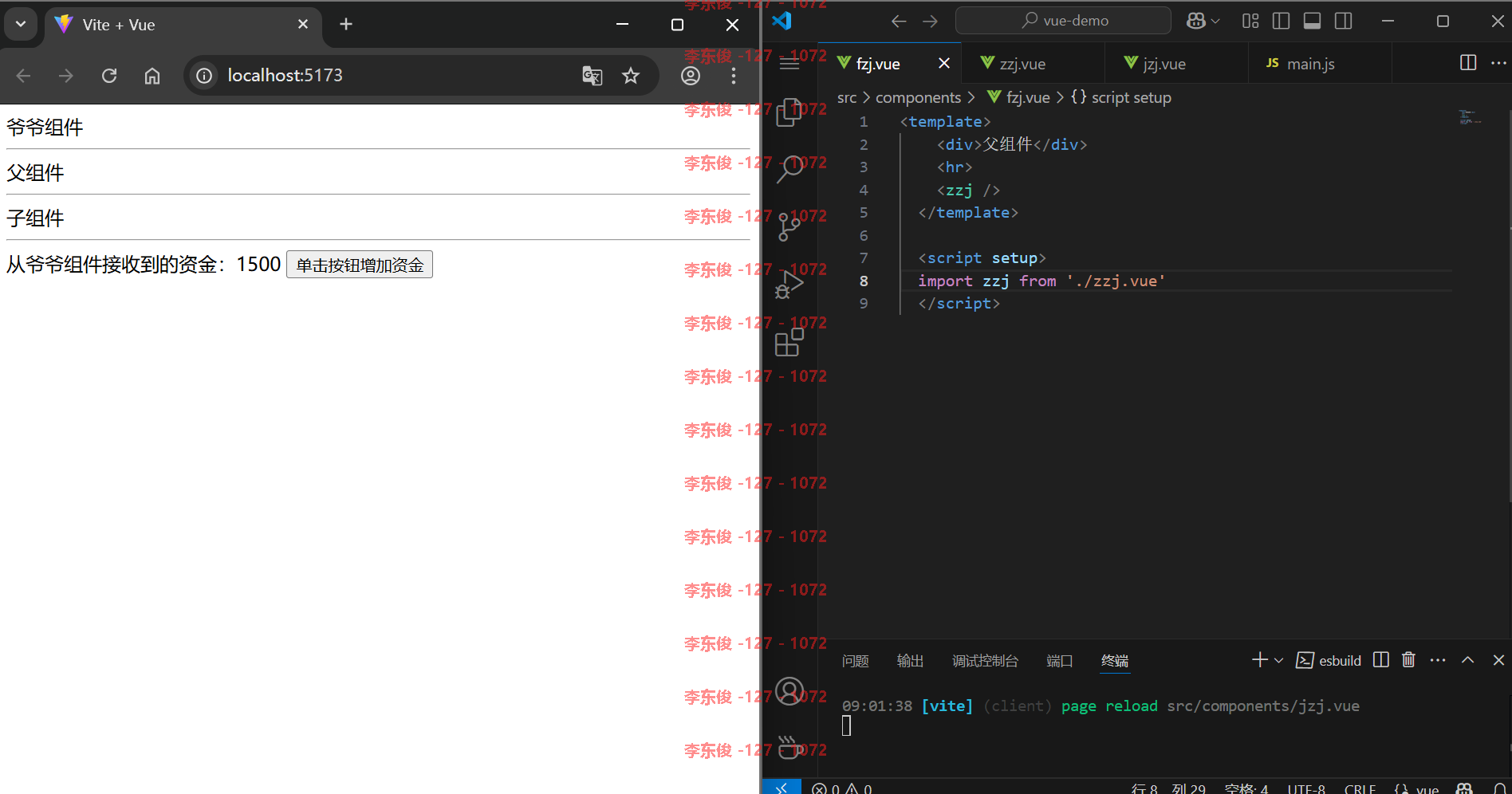
Task: Open VS Code hamburger menu
Action: click(789, 64)
